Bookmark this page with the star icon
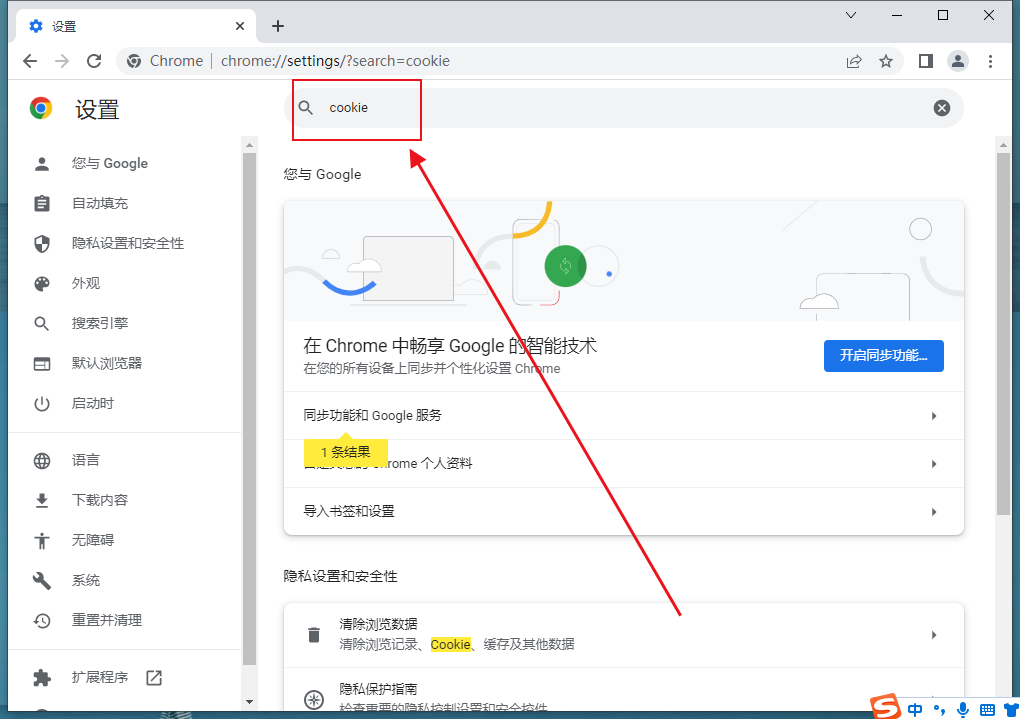The image size is (1020, 719). tap(886, 61)
